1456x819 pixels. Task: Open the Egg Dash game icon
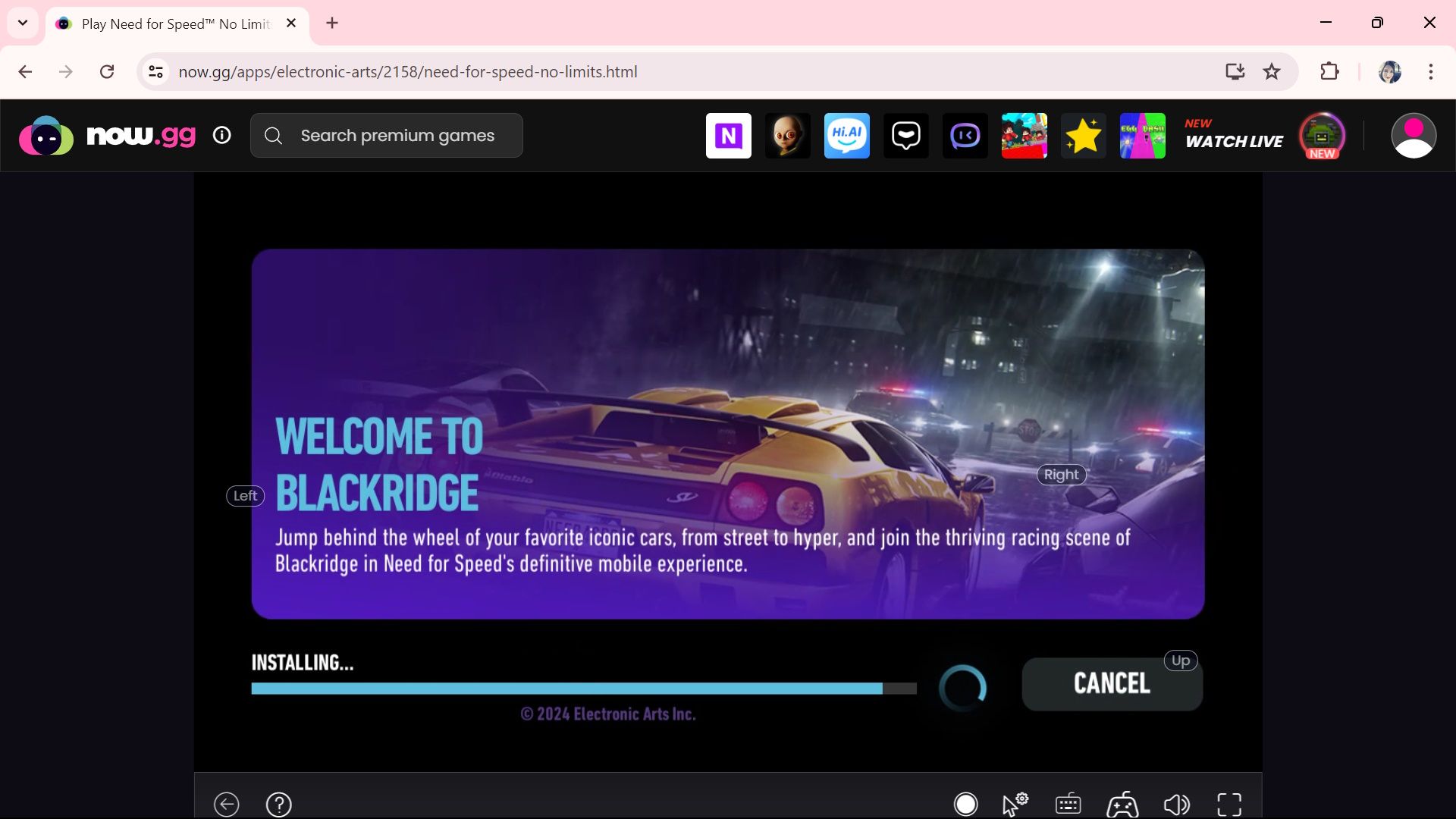pos(1143,136)
